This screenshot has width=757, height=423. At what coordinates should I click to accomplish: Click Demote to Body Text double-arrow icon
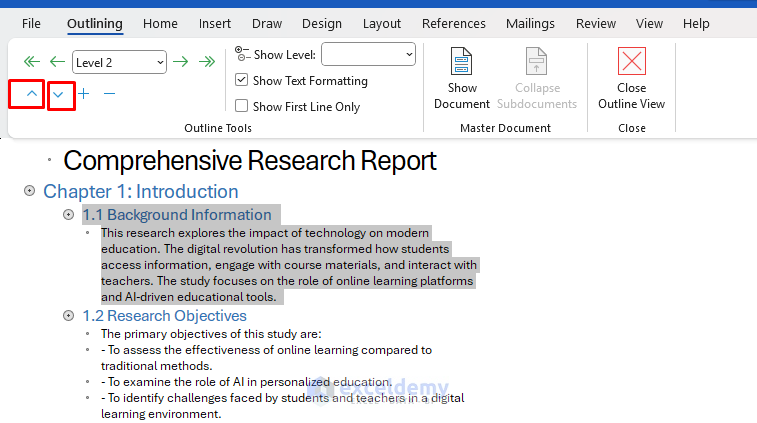click(207, 62)
